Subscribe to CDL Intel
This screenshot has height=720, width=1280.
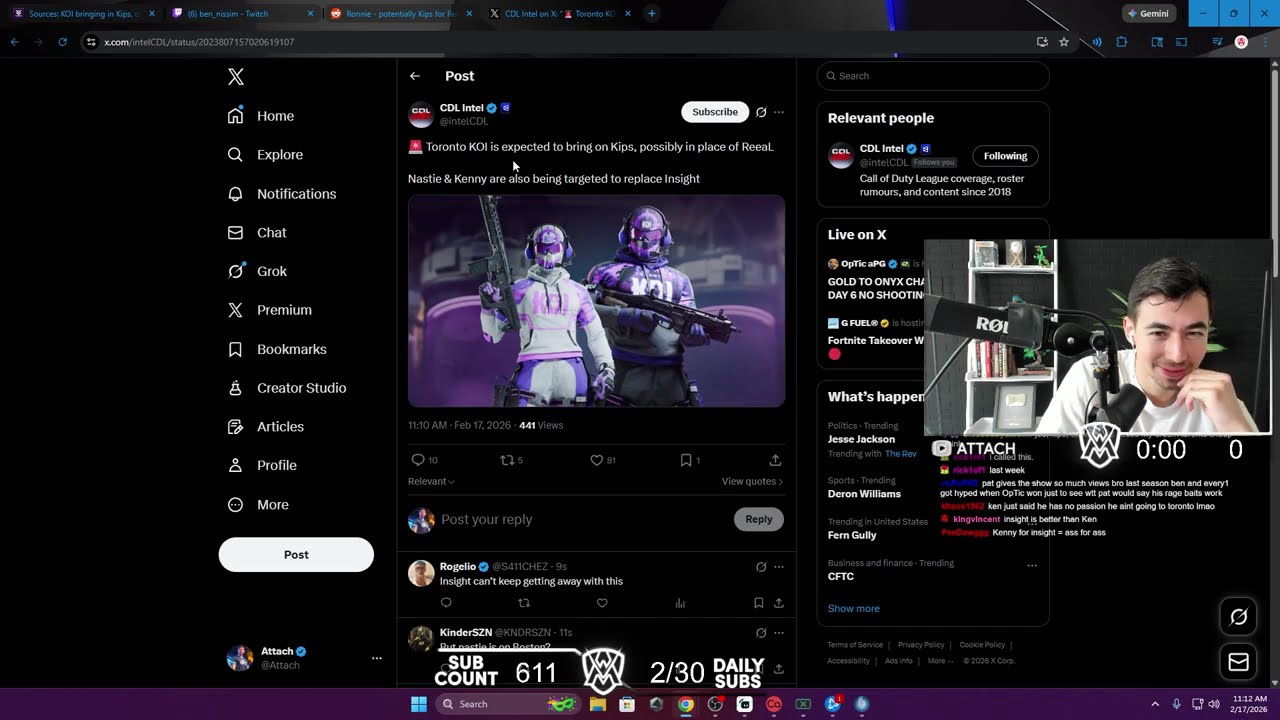[x=715, y=112]
